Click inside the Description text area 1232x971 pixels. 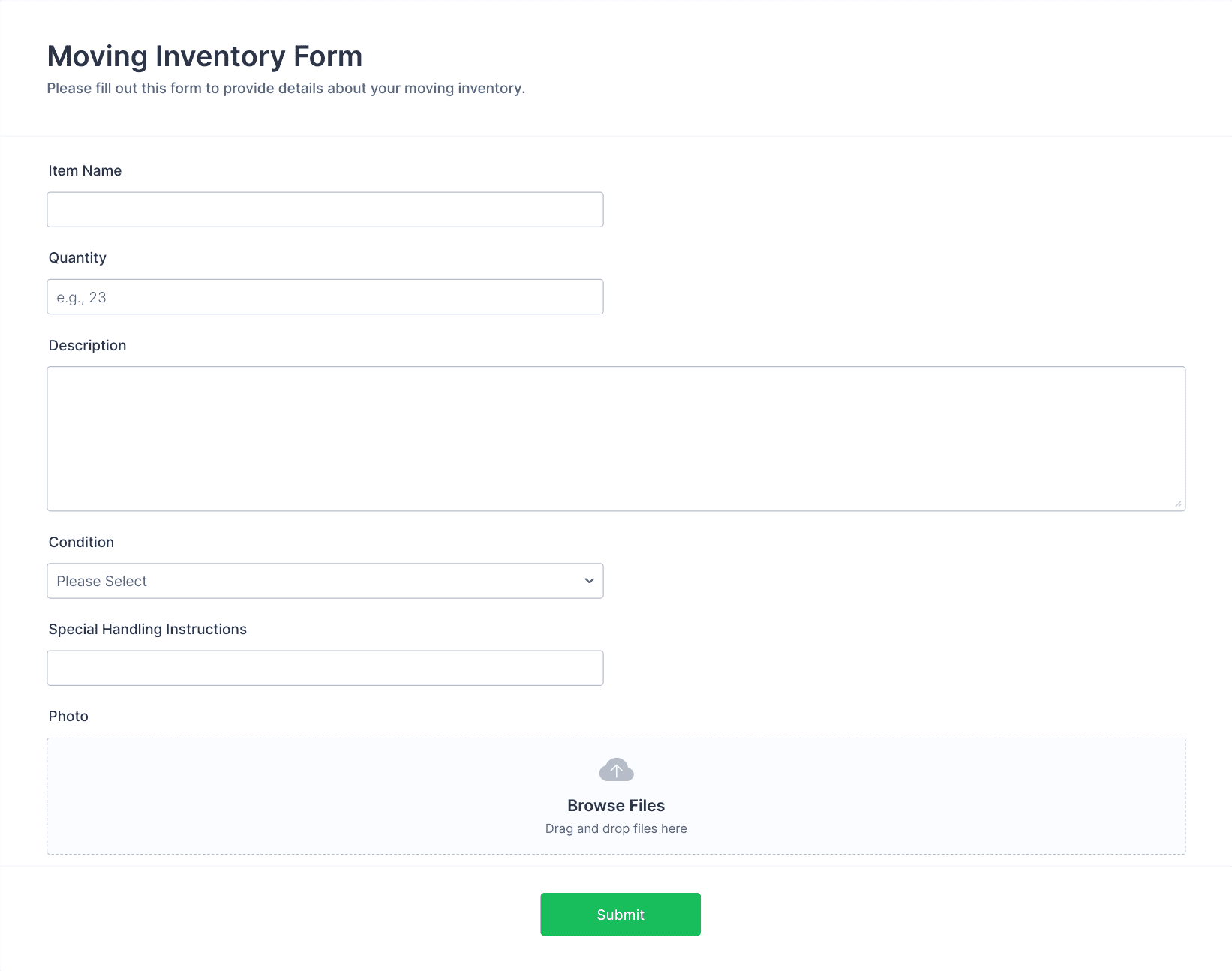coord(616,438)
